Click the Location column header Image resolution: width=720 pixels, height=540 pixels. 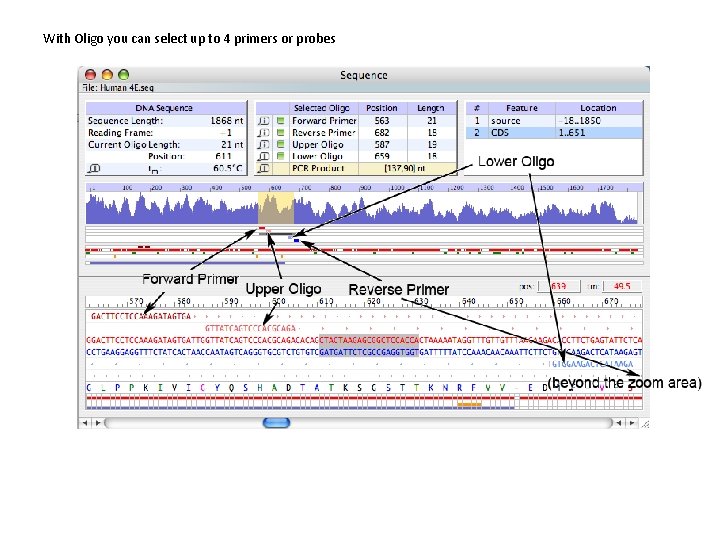click(598, 108)
